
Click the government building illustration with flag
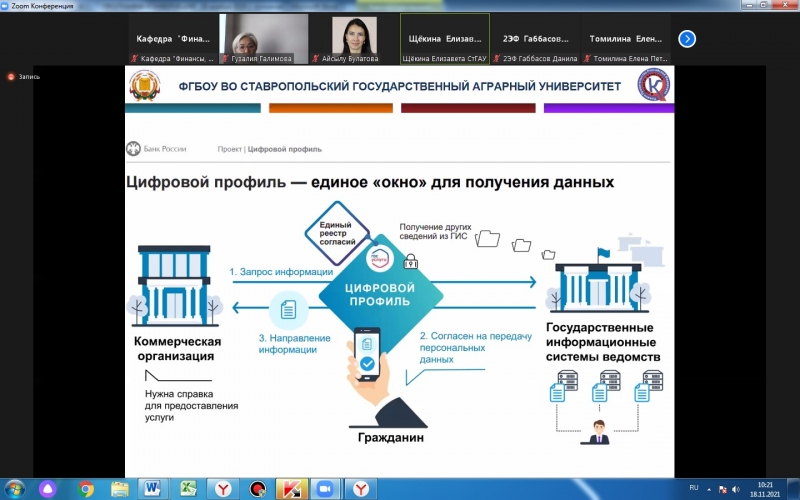click(598, 281)
